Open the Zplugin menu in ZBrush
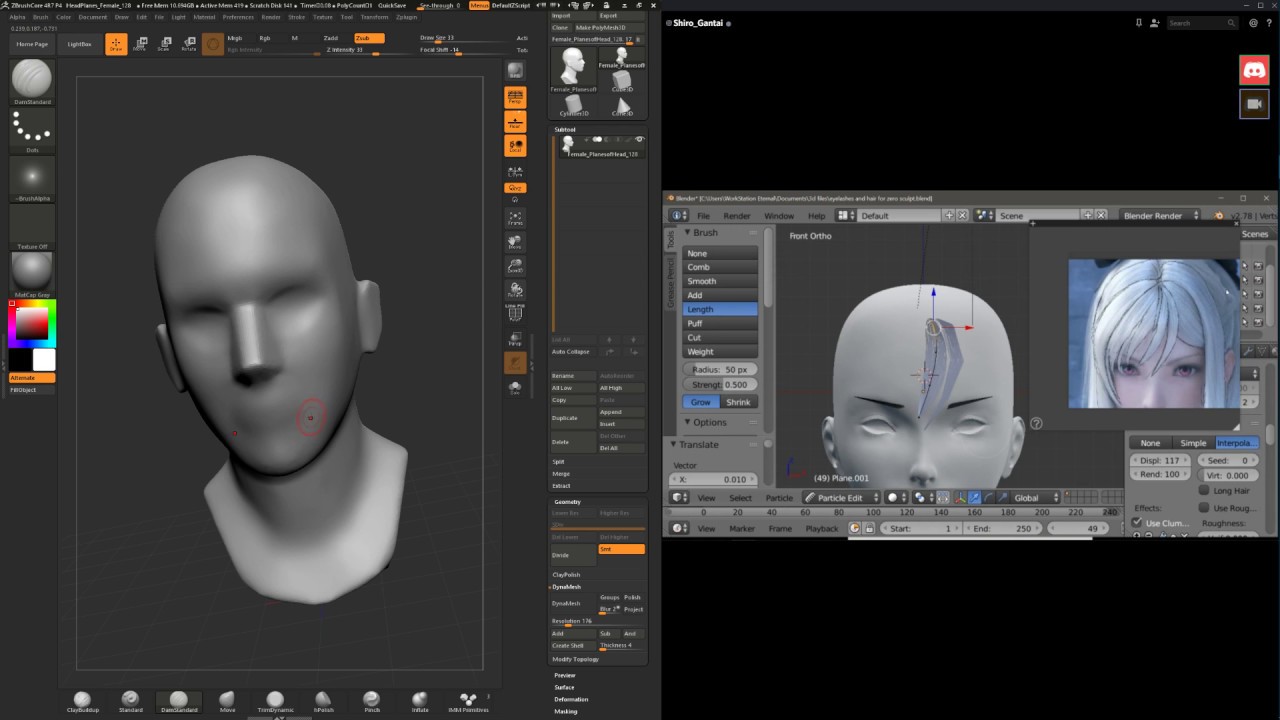Image resolution: width=1280 pixels, height=720 pixels. [406, 17]
